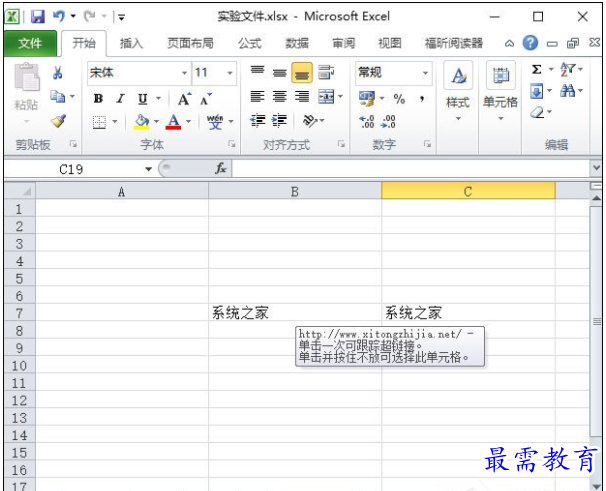Decrease the indent level

[x=257, y=121]
